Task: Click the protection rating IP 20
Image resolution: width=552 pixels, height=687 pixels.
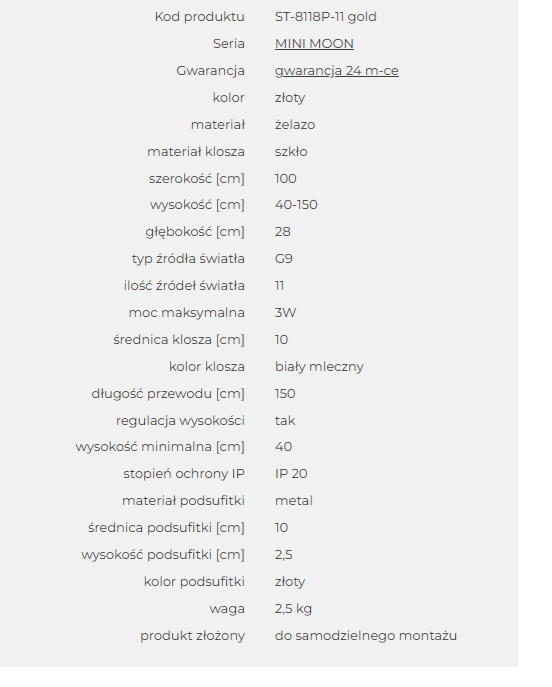Action: (291, 474)
